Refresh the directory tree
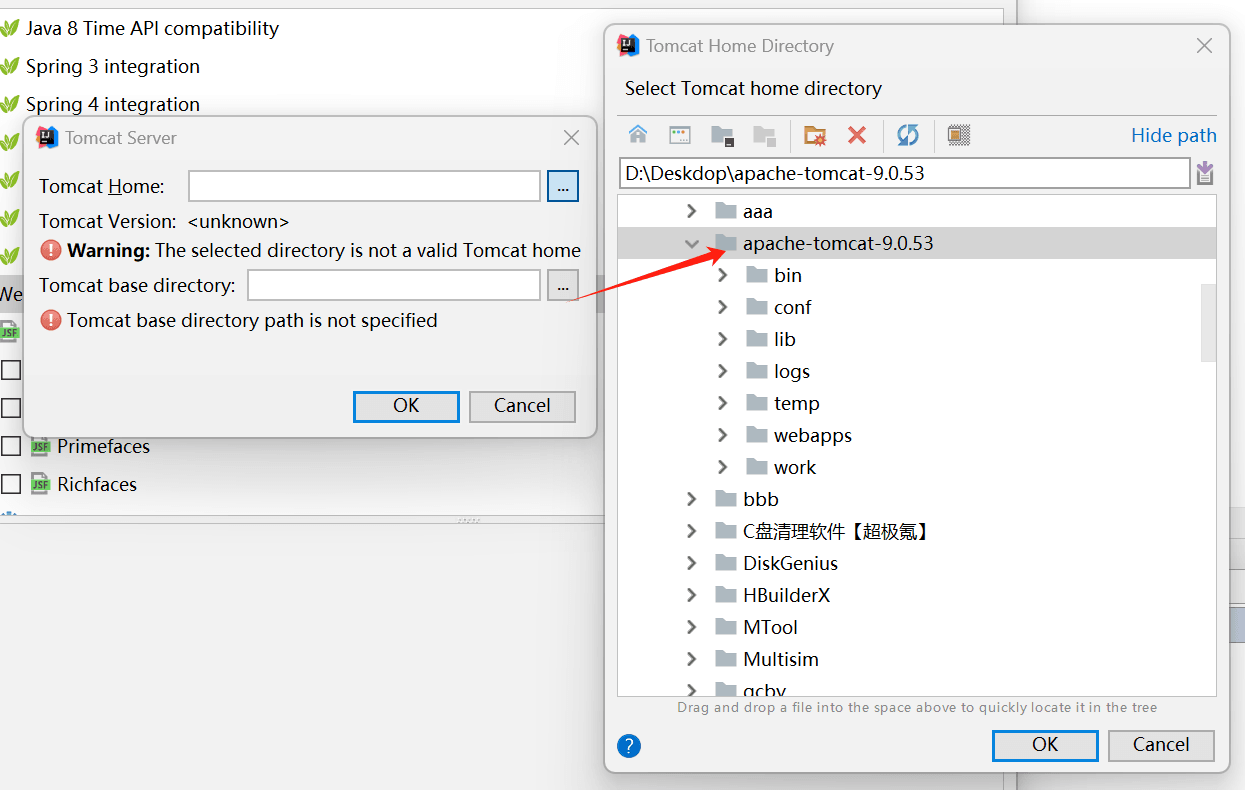The image size is (1245, 790). 908,135
